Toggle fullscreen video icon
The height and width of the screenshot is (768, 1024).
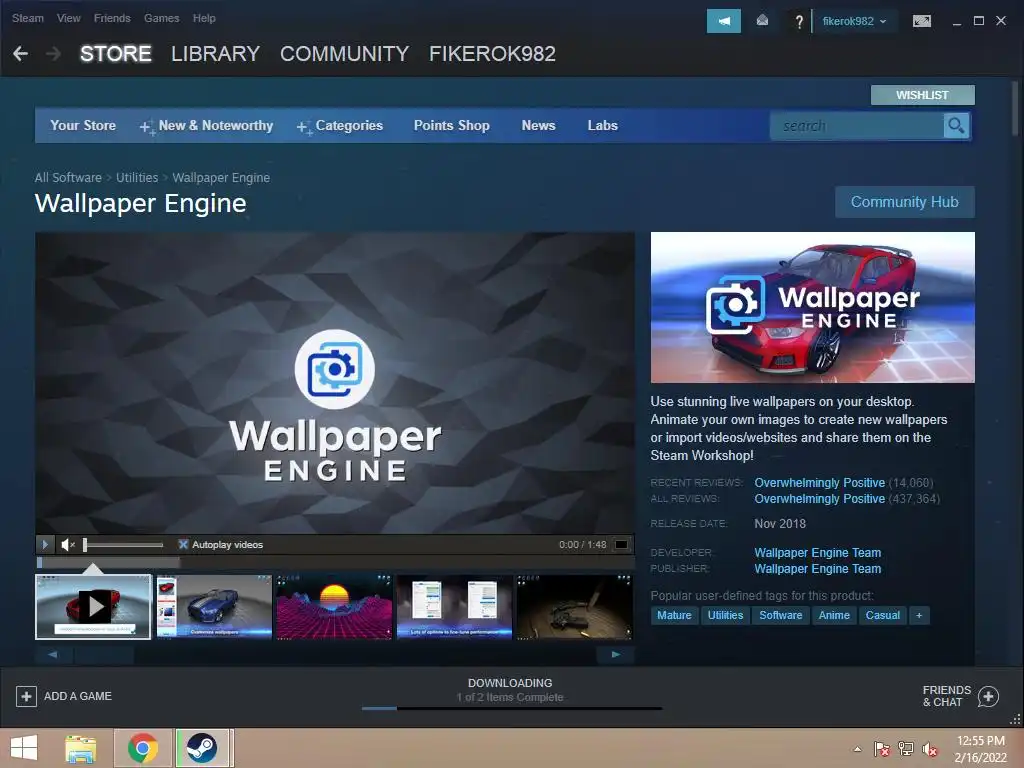[x=622, y=544]
